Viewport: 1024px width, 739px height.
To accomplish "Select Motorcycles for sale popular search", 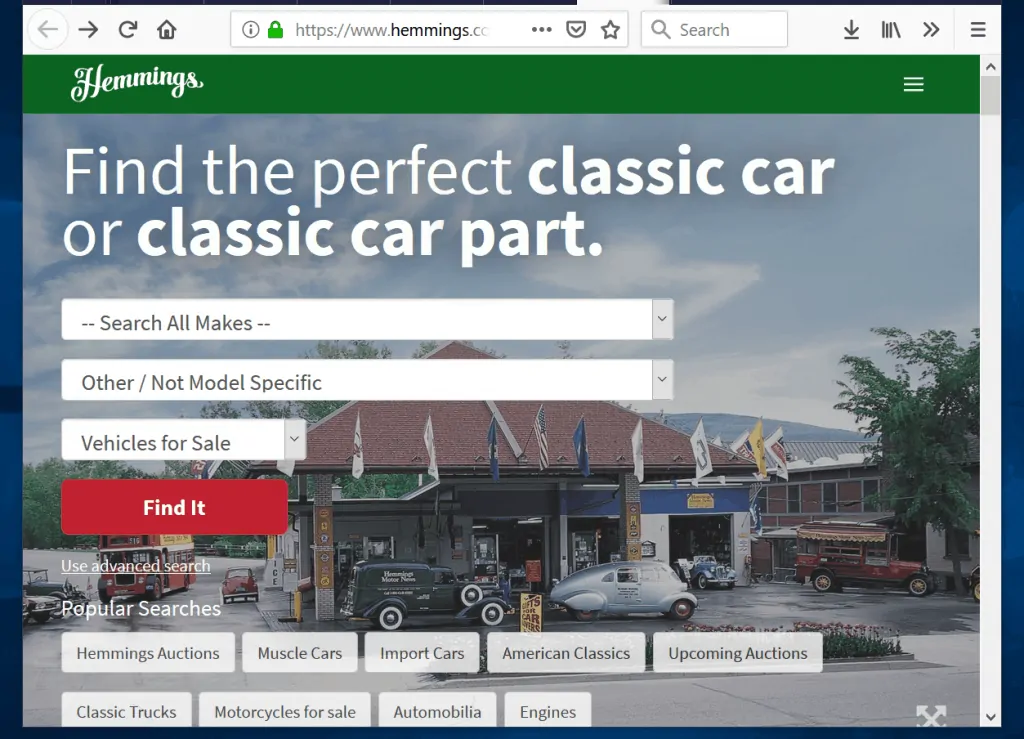I will click(x=285, y=710).
